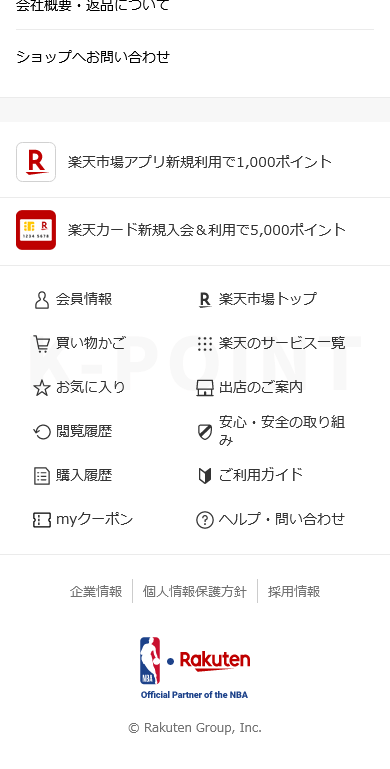This screenshot has width=390, height=769.
Task: Open 楽天カード新規入会 5,000ポイント banner text
Action: [x=207, y=230]
